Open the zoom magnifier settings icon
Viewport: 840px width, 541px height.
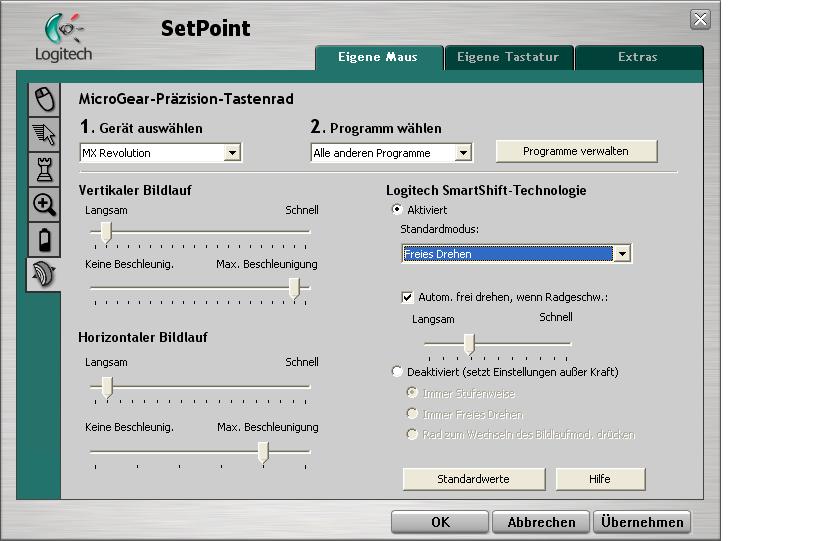[44, 204]
